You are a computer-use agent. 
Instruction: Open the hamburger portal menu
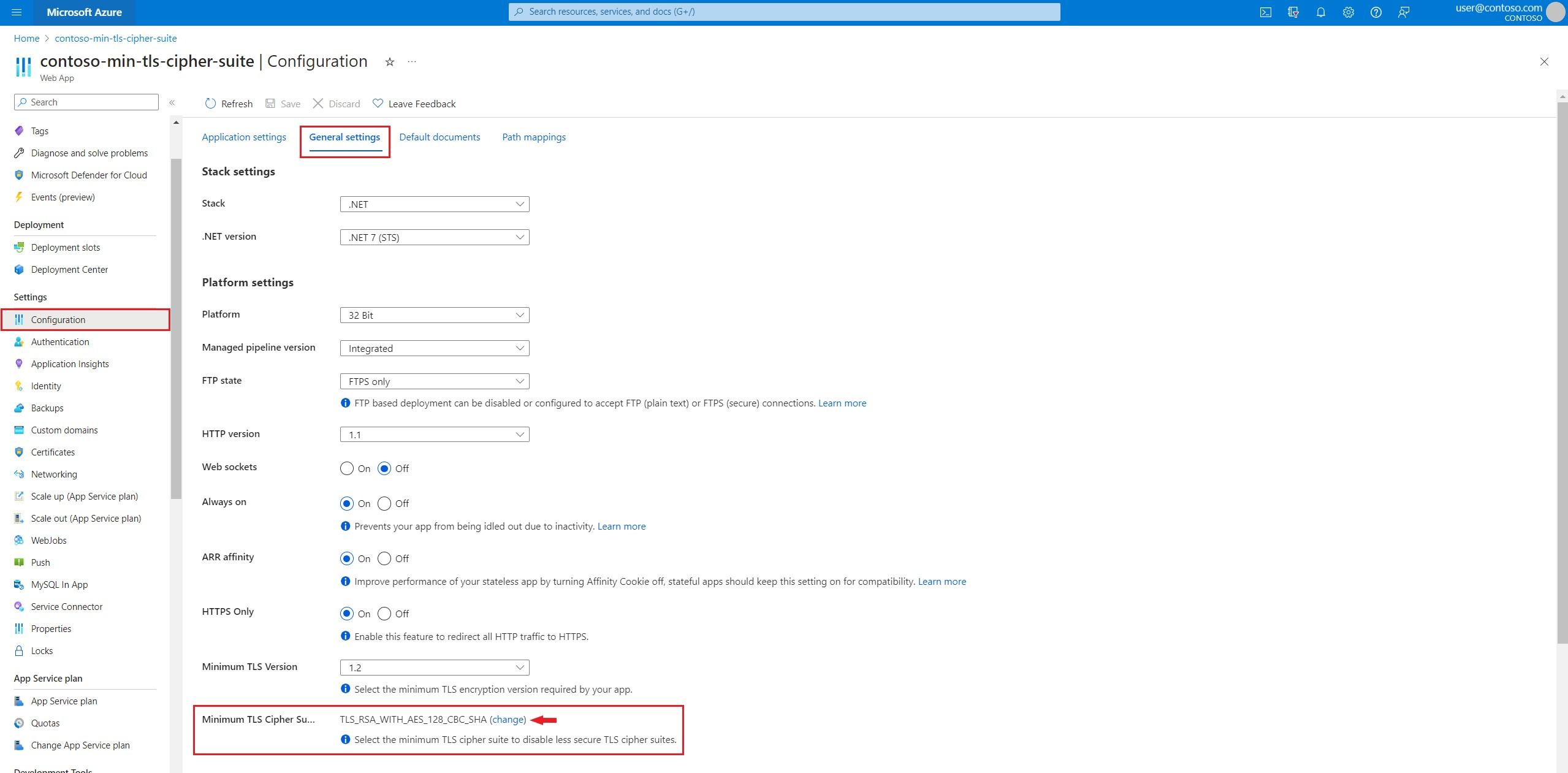[17, 12]
